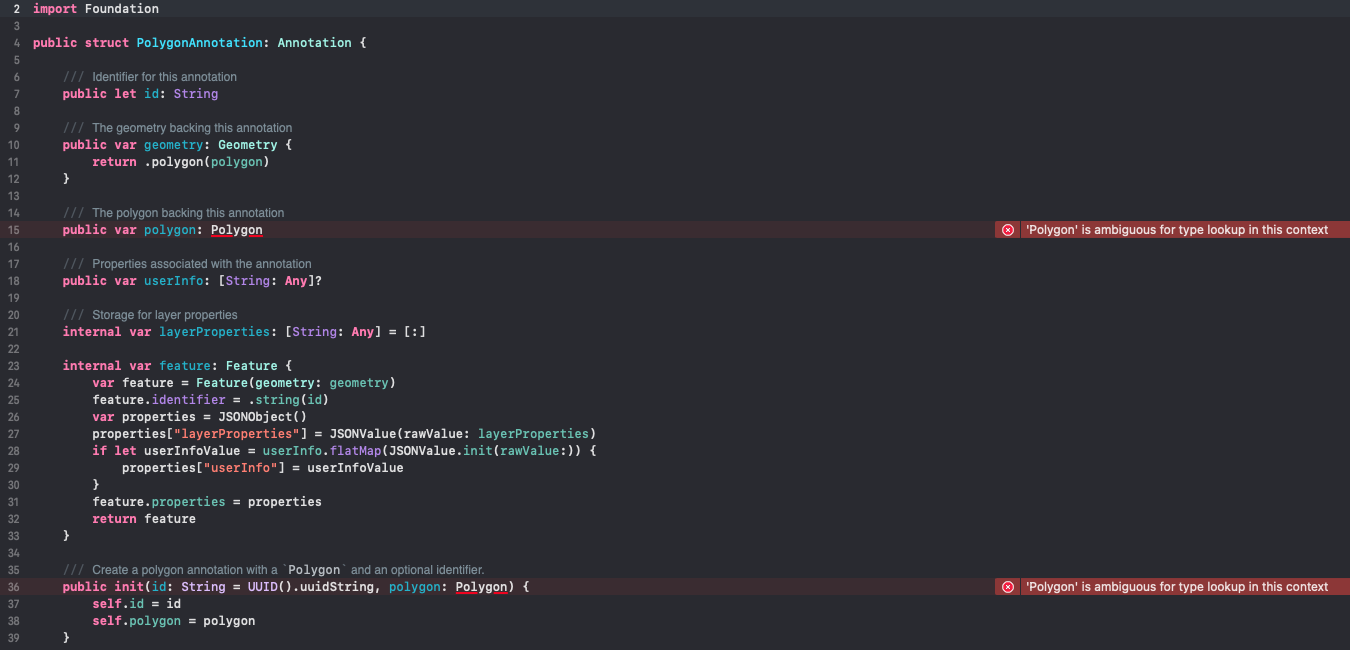Click the underlined Polygon type on line 36
Image resolution: width=1350 pixels, height=650 pixels.
coord(482,587)
